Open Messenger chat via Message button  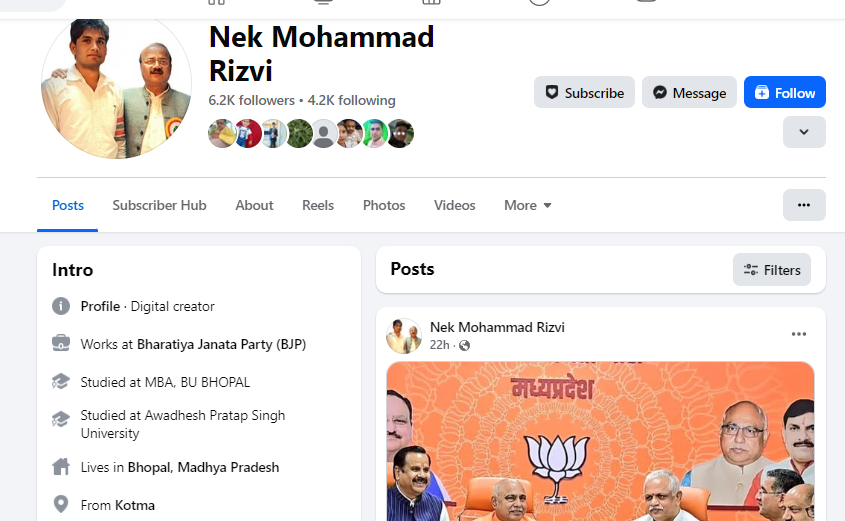pyautogui.click(x=689, y=92)
